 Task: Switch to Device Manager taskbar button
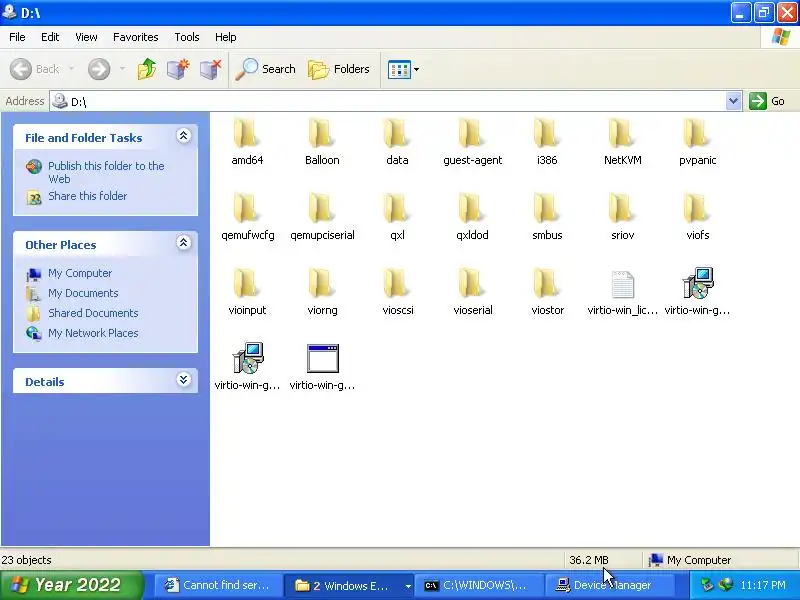point(608,586)
